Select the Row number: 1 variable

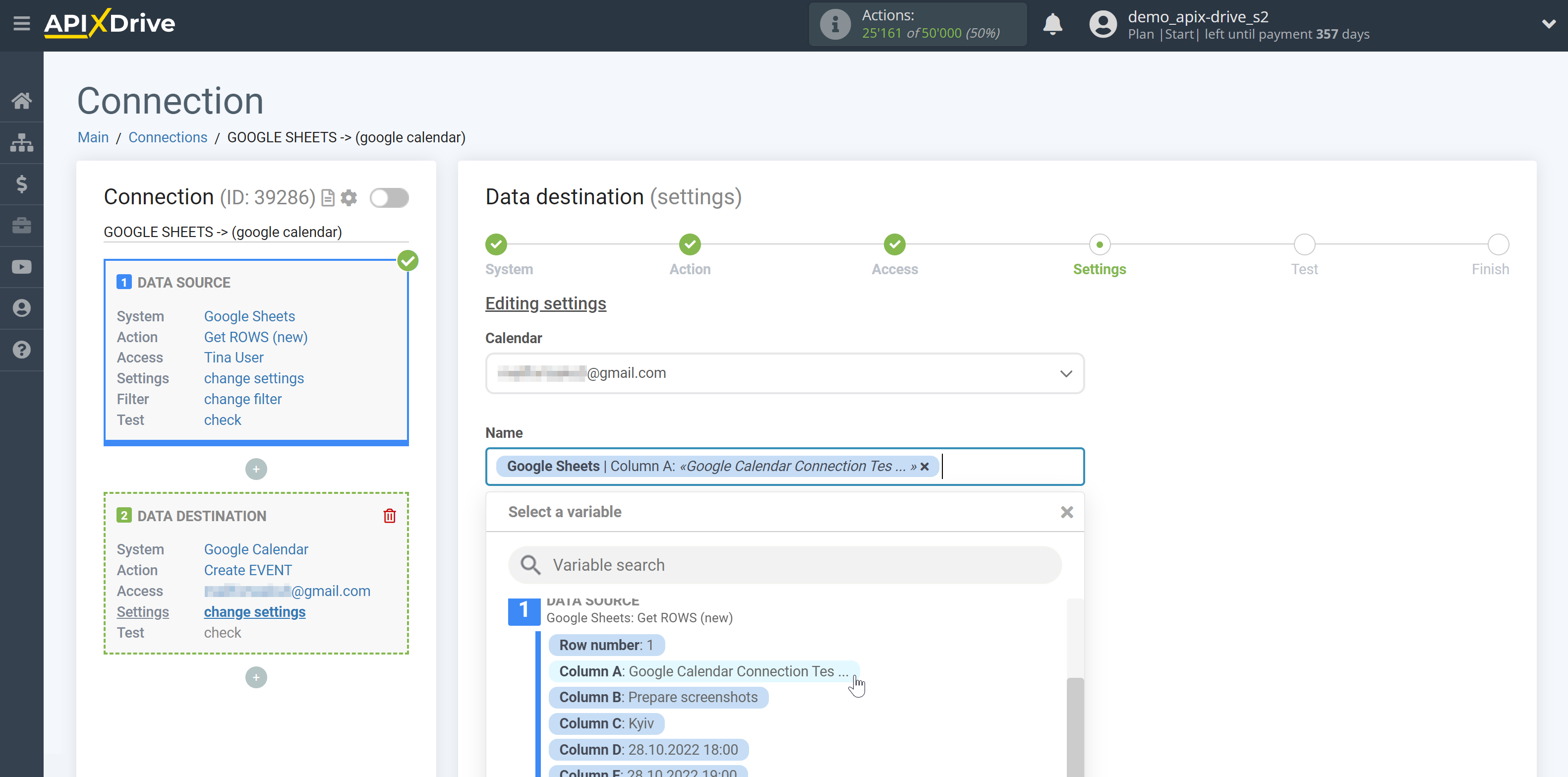click(x=606, y=645)
